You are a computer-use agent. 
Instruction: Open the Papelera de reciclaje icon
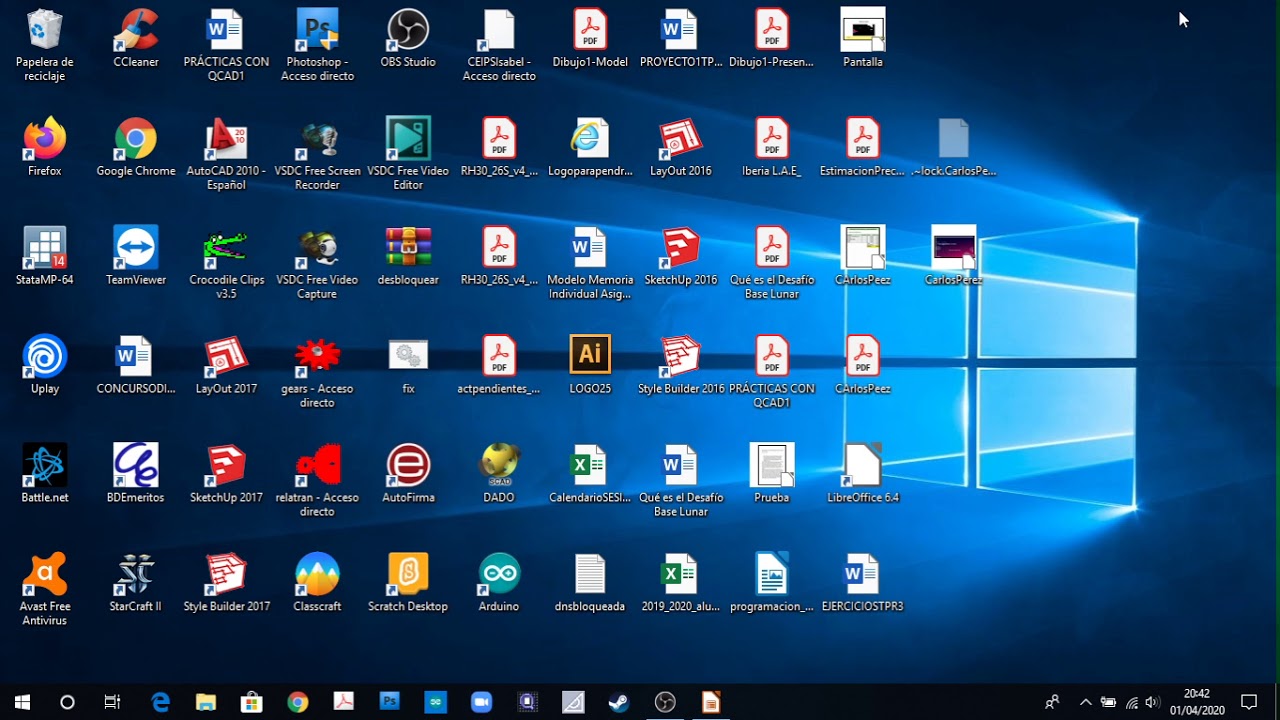[45, 30]
